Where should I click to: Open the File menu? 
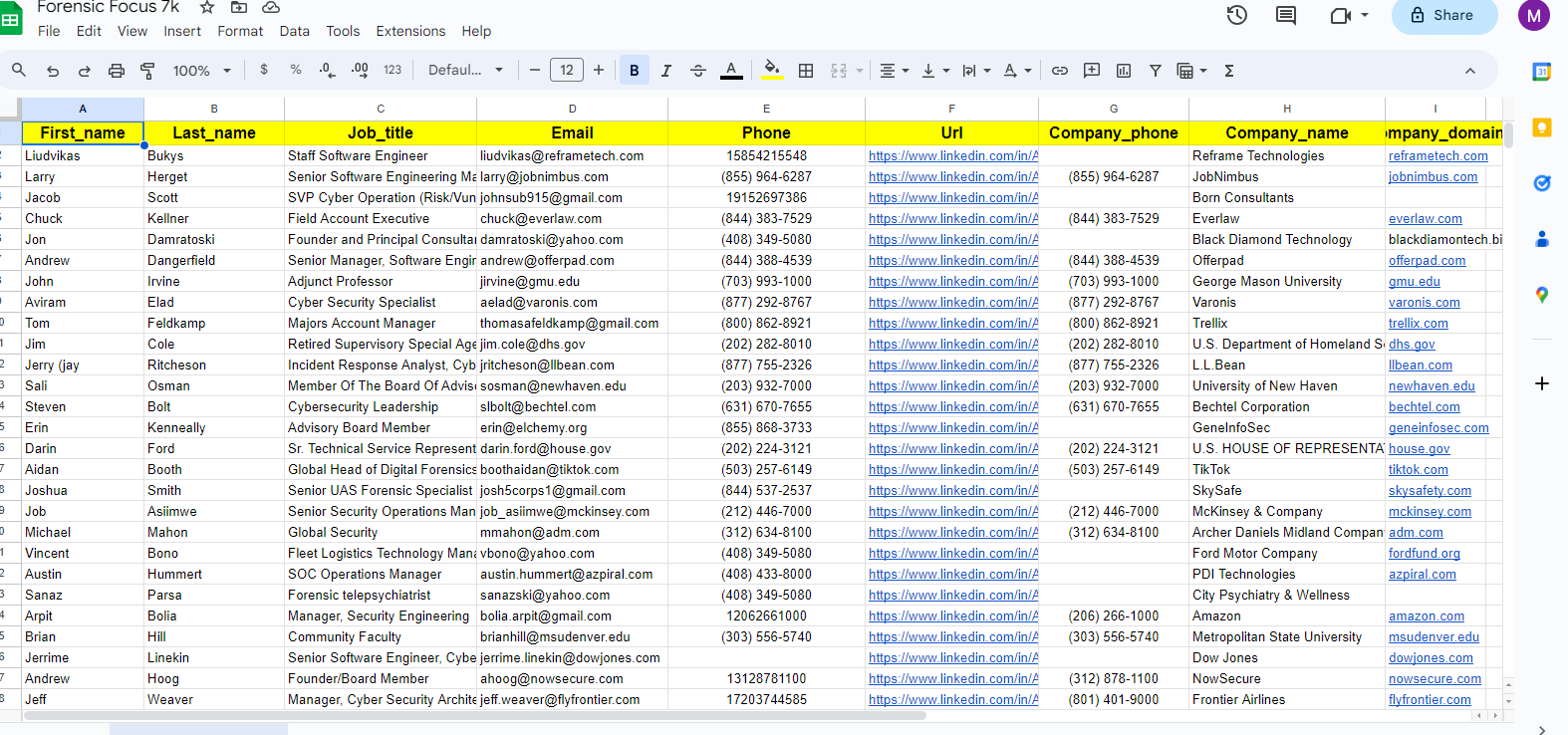tap(49, 31)
